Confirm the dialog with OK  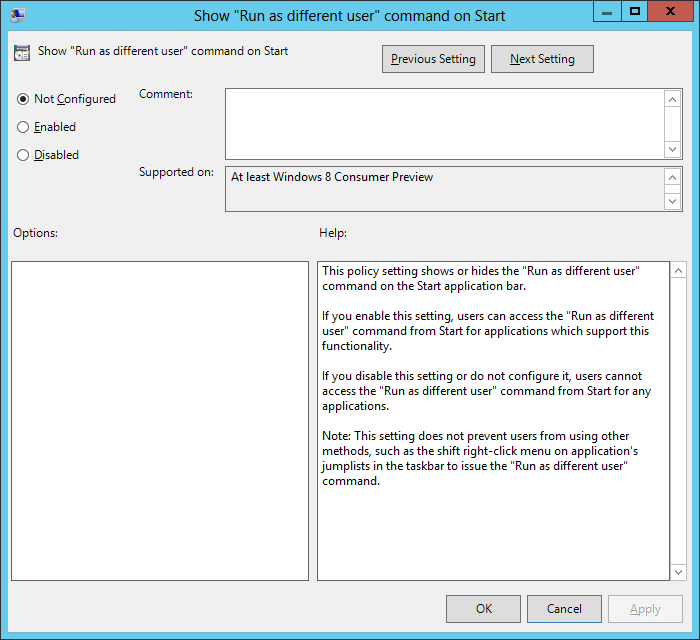point(483,609)
